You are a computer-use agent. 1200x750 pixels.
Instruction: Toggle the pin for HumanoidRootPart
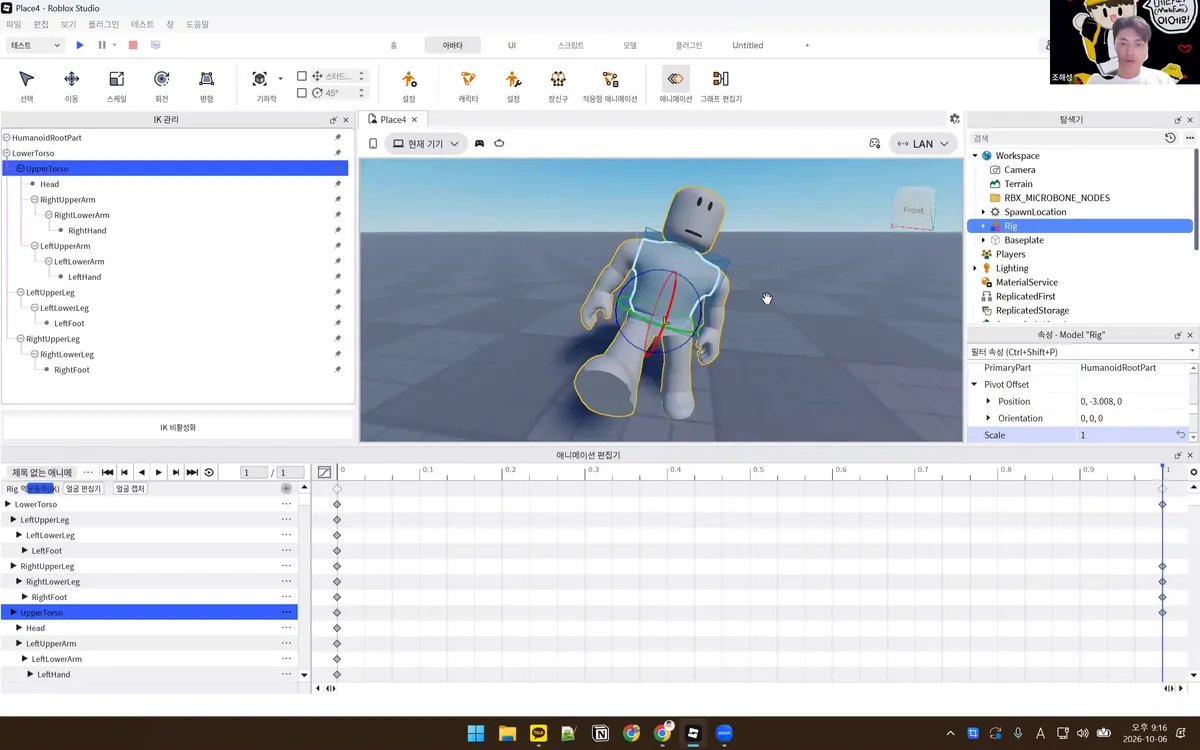click(338, 138)
